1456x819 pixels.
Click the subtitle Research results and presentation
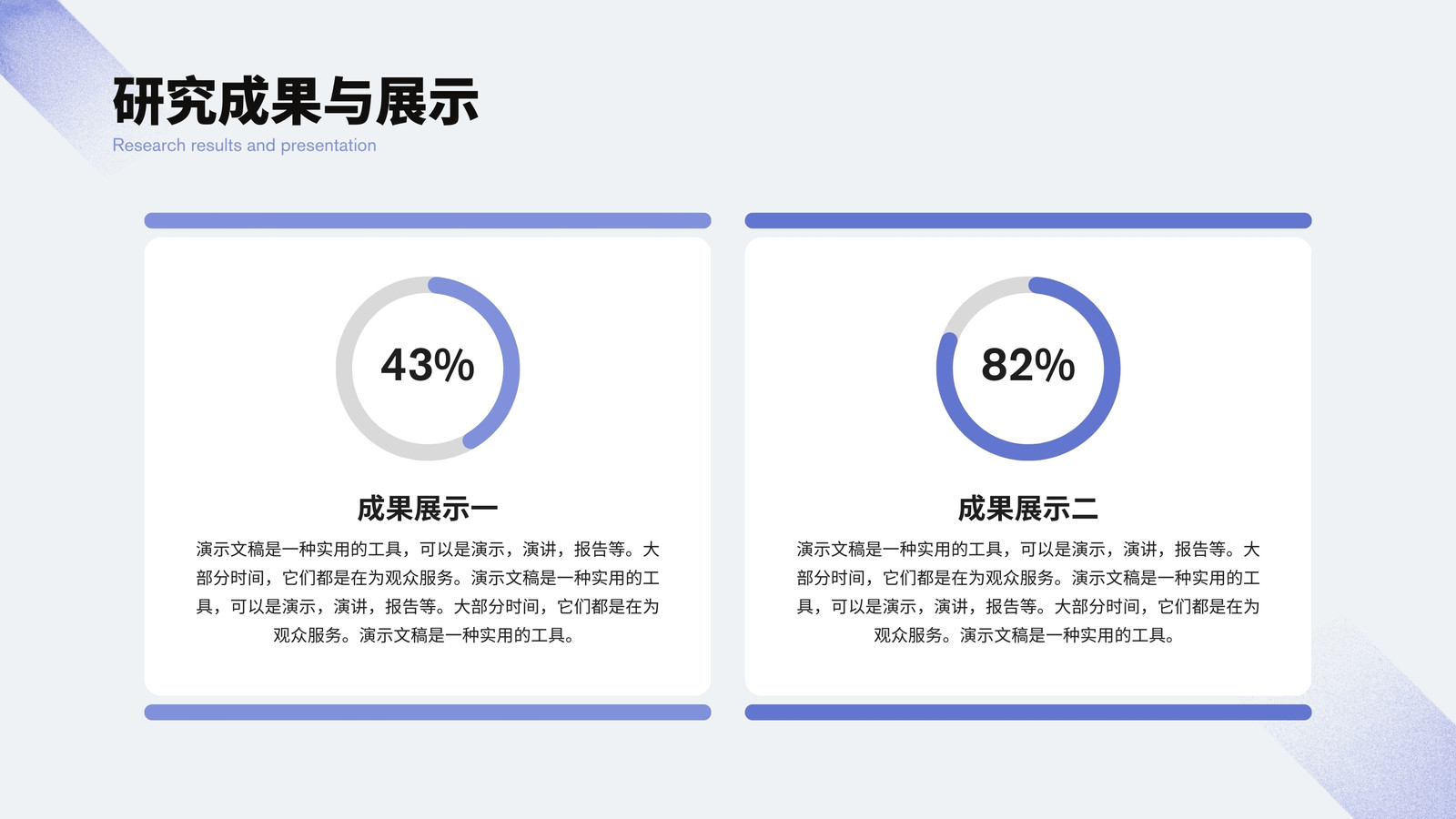click(x=244, y=146)
